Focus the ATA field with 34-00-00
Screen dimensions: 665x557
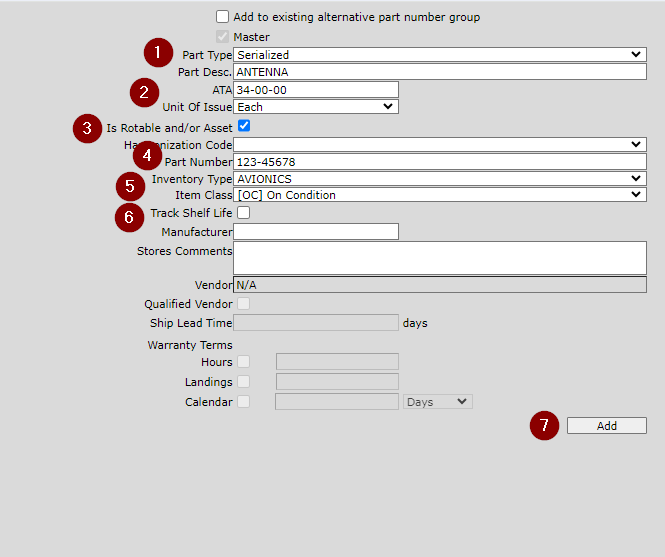click(315, 90)
